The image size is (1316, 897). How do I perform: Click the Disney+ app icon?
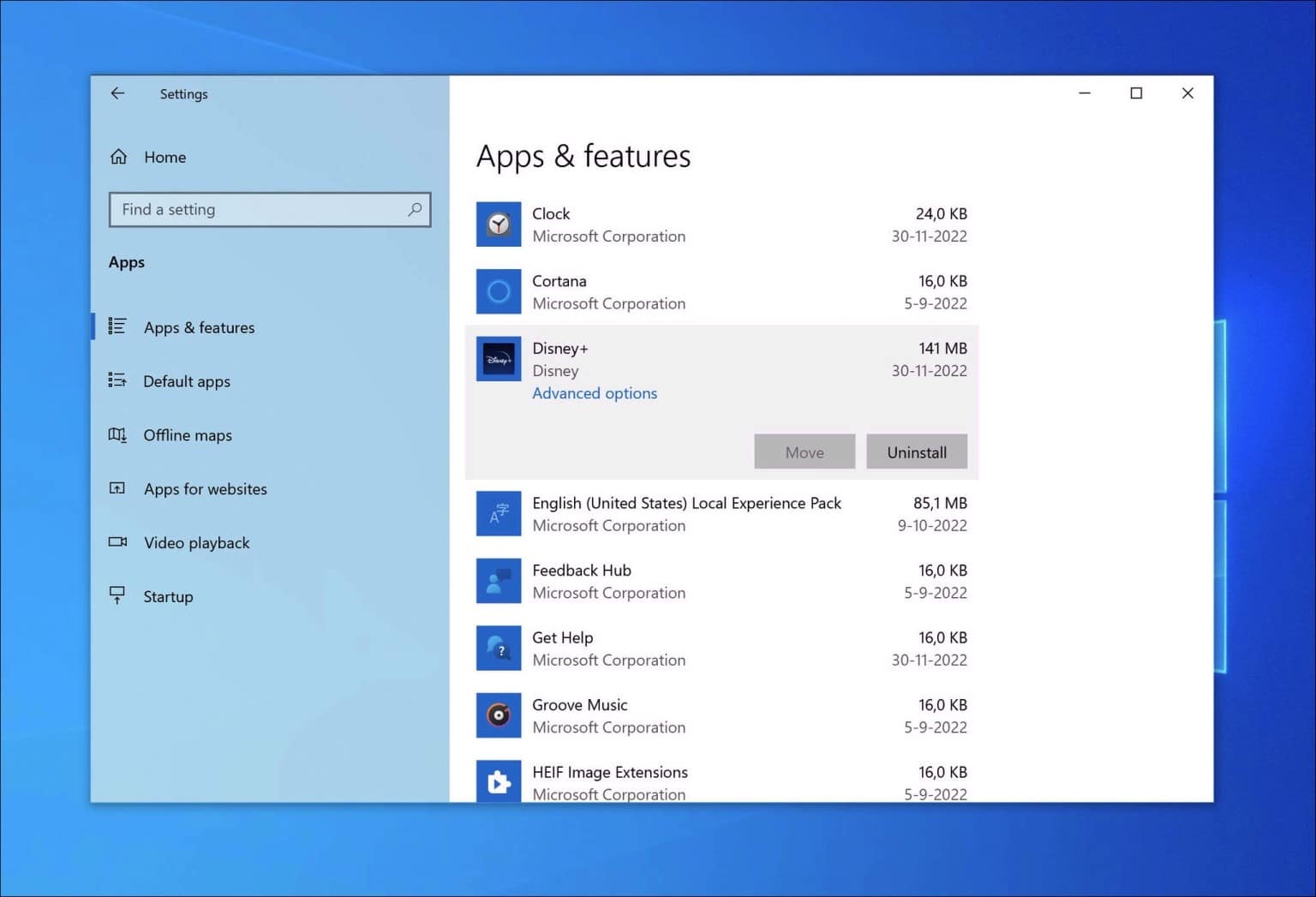pyautogui.click(x=499, y=359)
